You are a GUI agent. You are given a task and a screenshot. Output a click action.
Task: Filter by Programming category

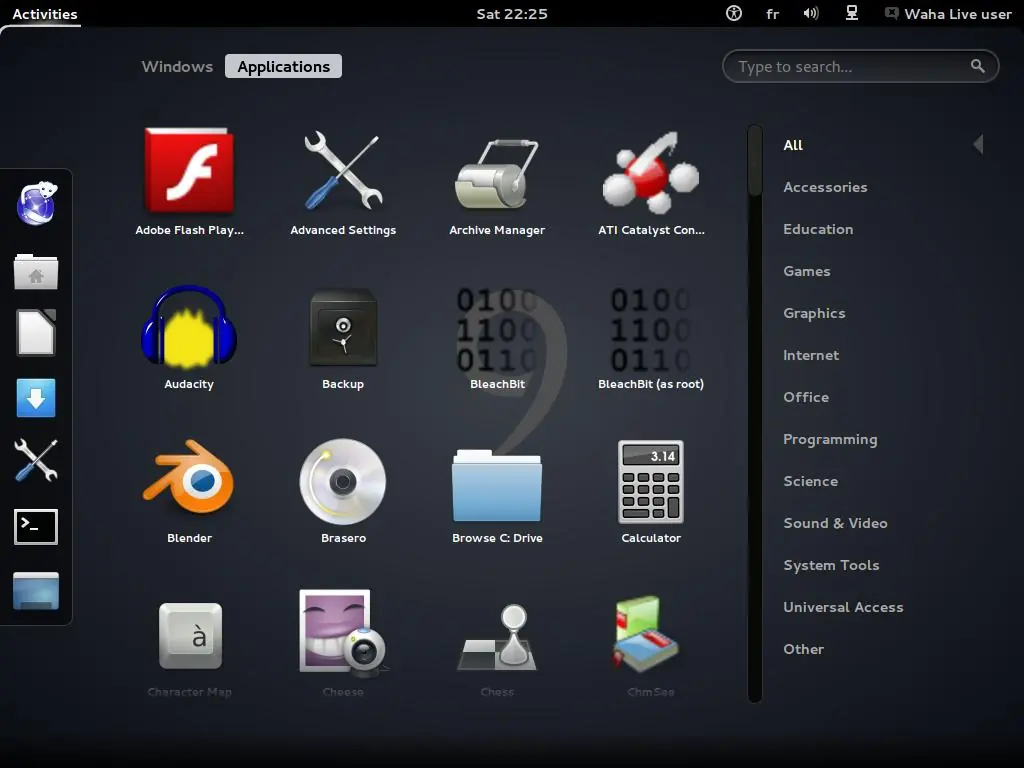[830, 440]
